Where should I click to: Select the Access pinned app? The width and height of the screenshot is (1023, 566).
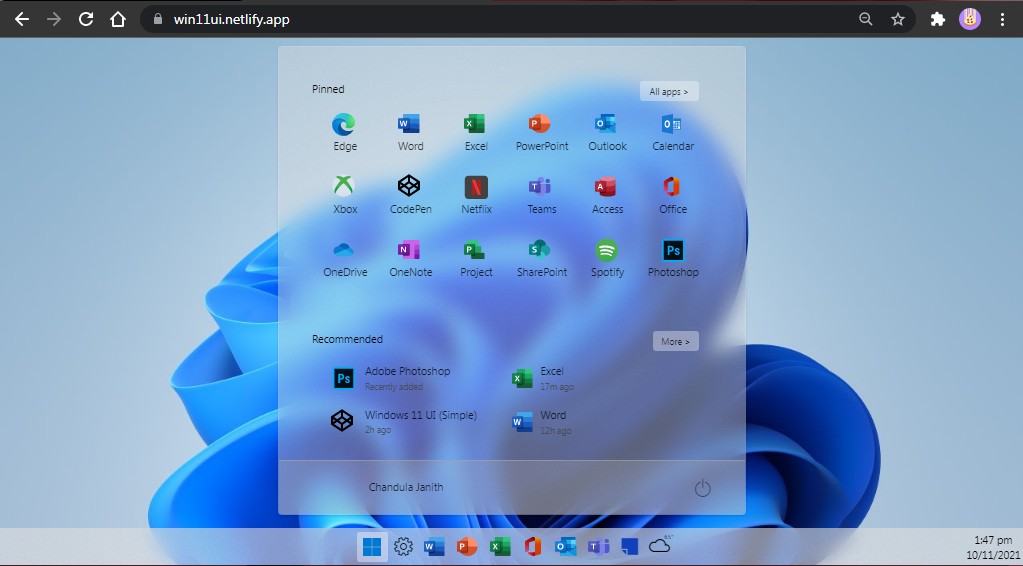coord(607,196)
